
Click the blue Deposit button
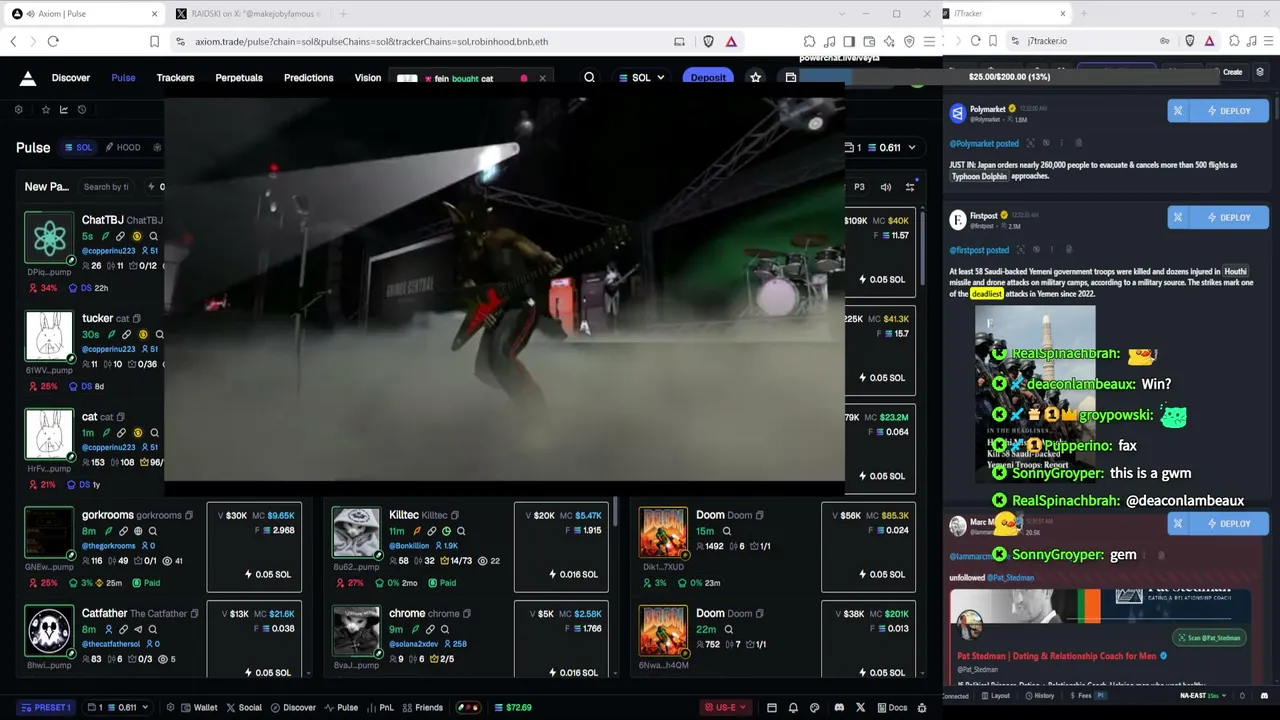(x=708, y=78)
